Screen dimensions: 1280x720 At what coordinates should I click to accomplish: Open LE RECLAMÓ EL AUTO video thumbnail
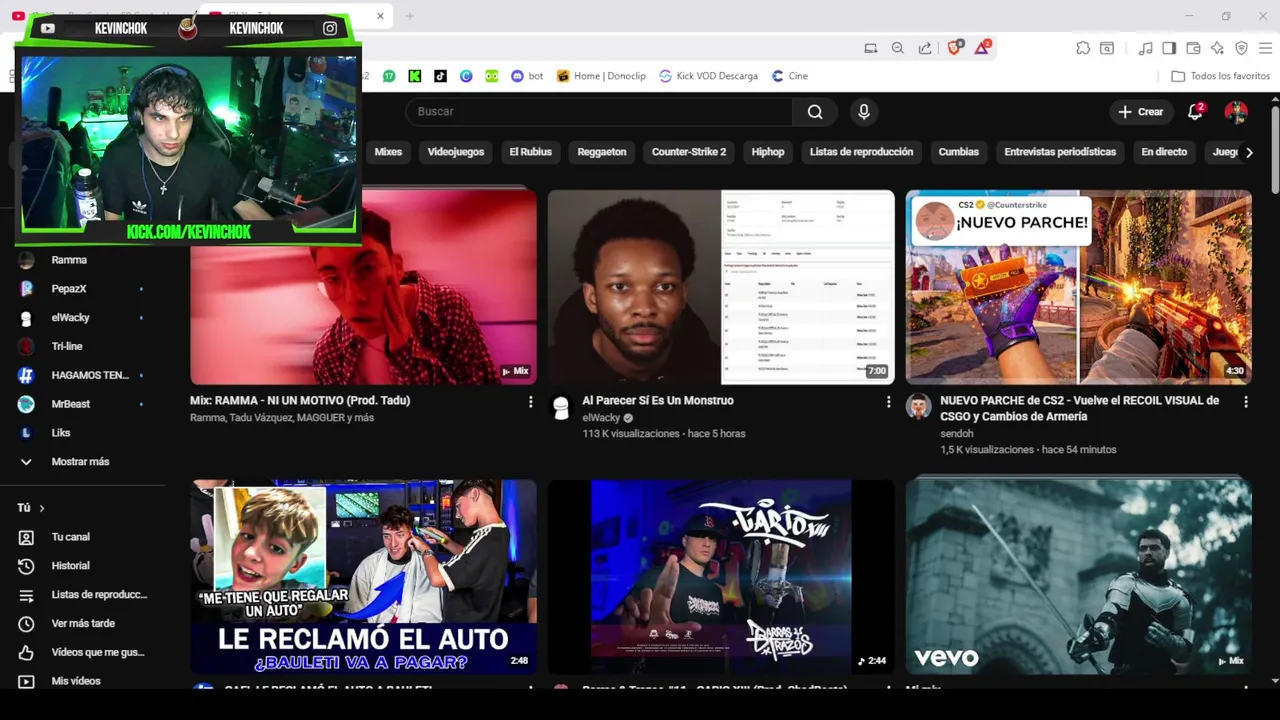(x=363, y=577)
